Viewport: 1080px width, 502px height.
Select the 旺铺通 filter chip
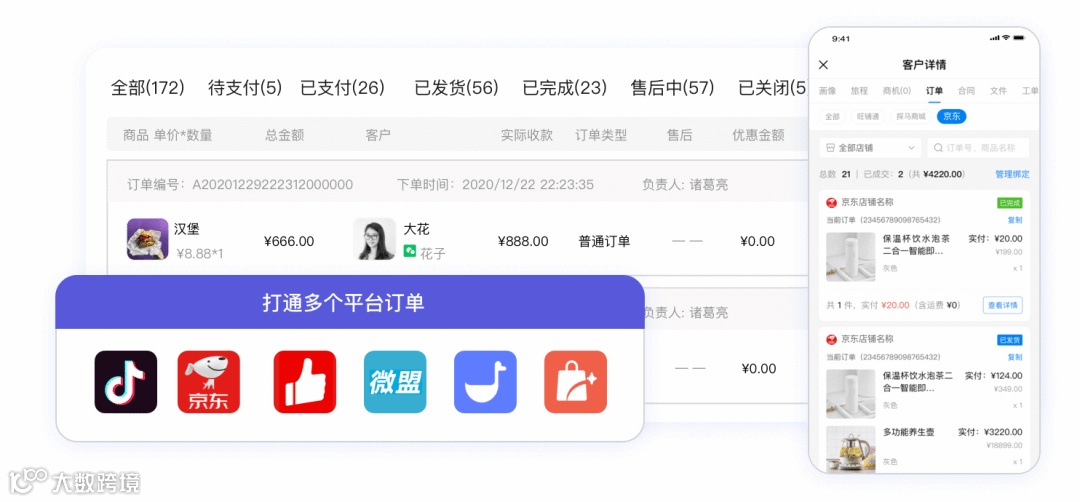click(x=867, y=116)
